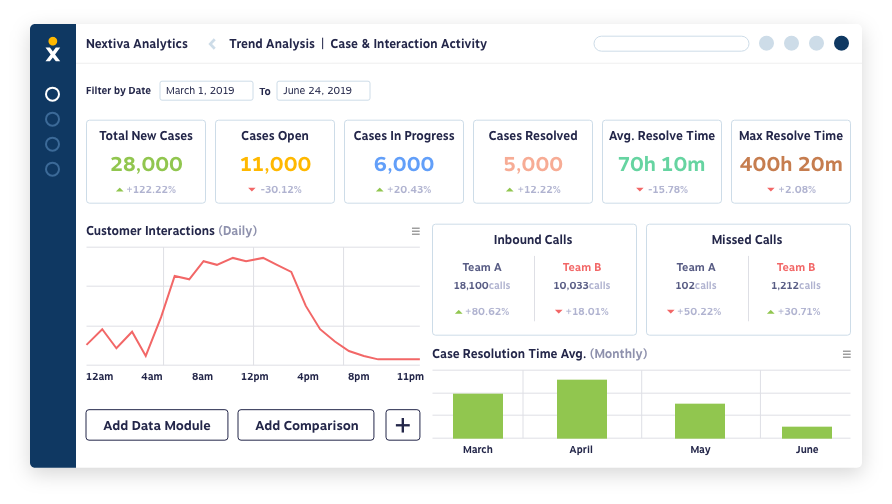The width and height of the screenshot is (892, 504).
Task: Click Case & Interaction Activity breadcrumb
Action: point(408,44)
